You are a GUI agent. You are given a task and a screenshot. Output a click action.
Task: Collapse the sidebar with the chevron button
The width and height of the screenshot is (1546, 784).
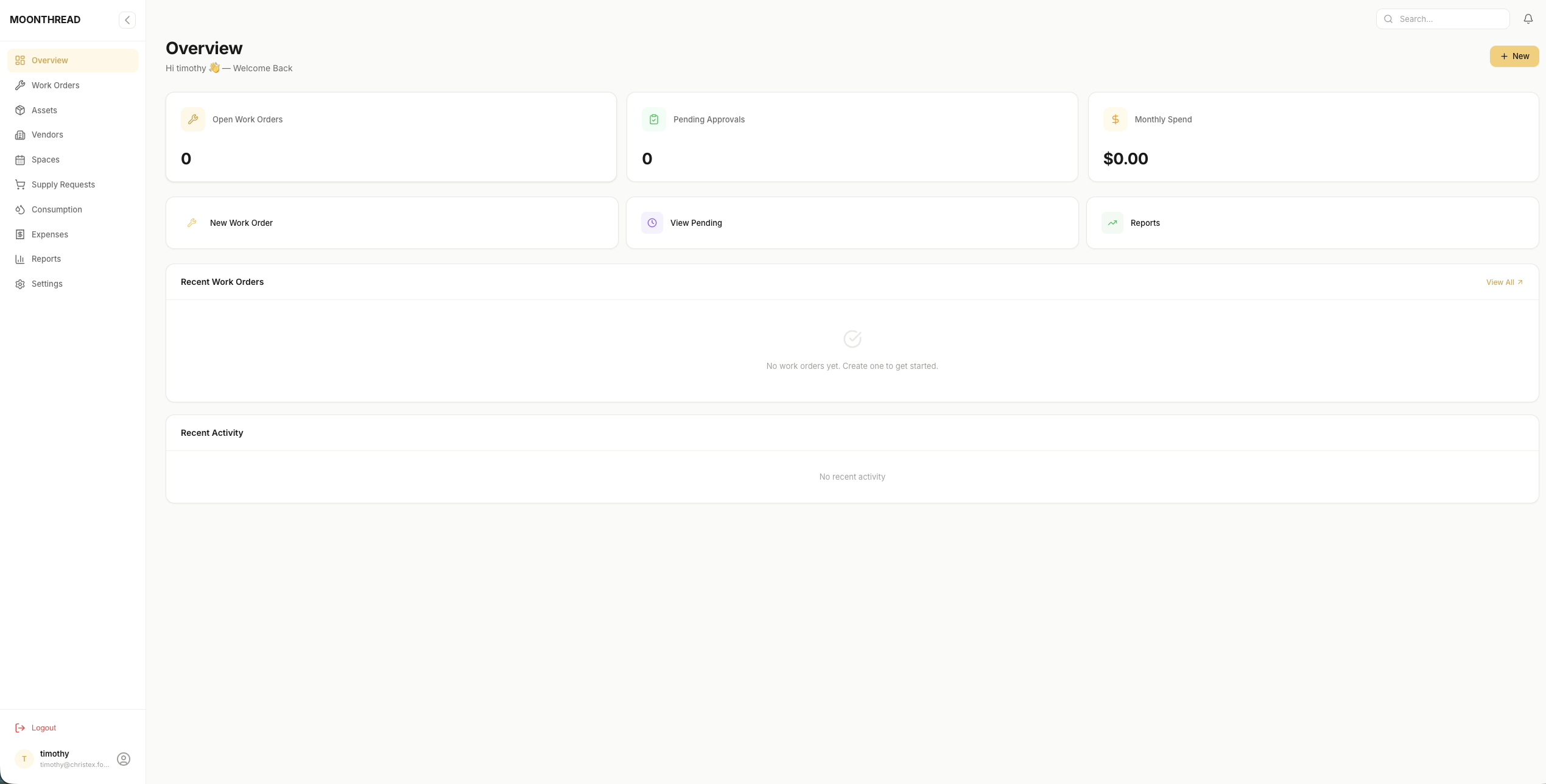click(127, 19)
